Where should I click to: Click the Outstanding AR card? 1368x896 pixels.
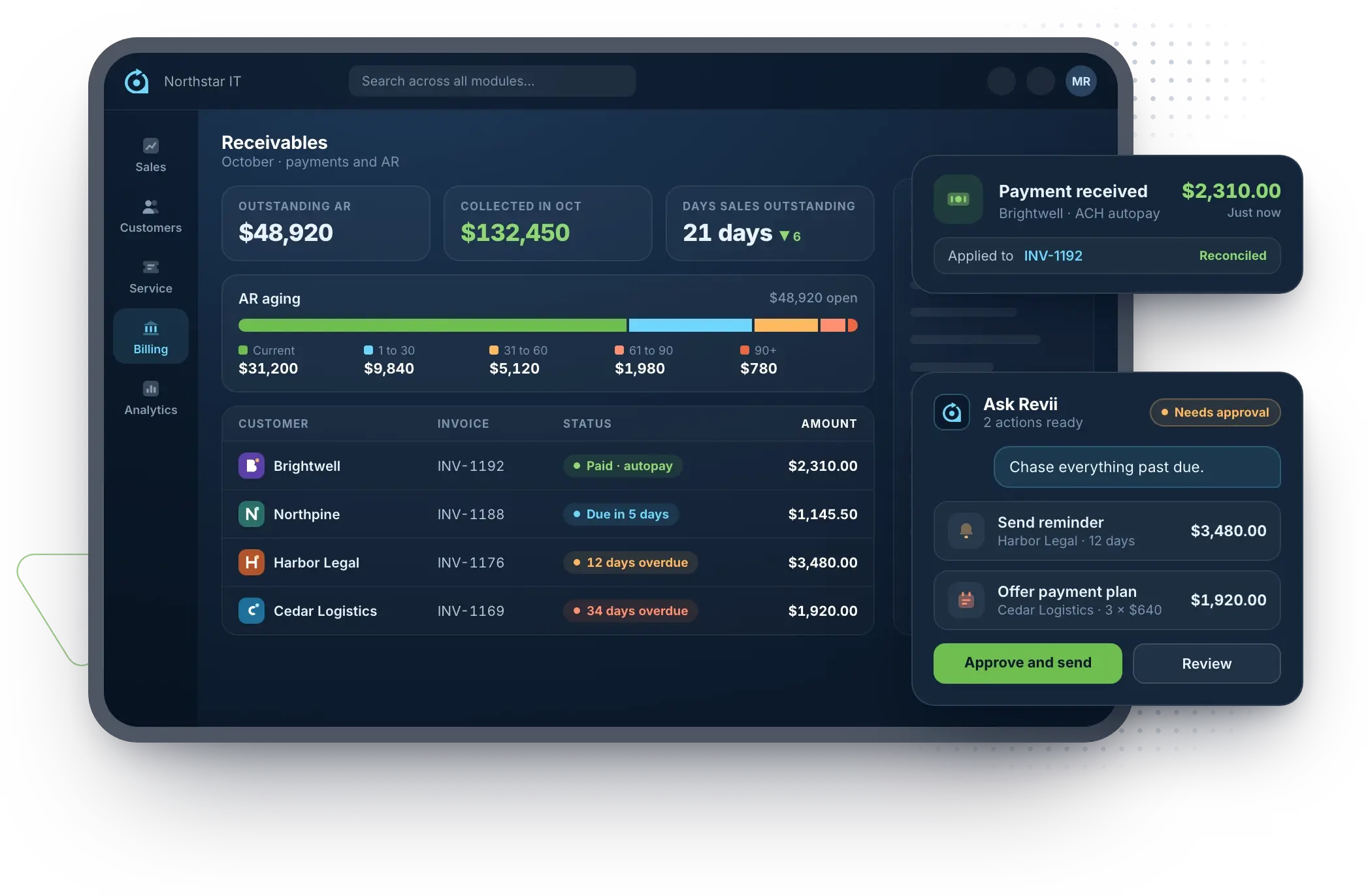click(325, 223)
